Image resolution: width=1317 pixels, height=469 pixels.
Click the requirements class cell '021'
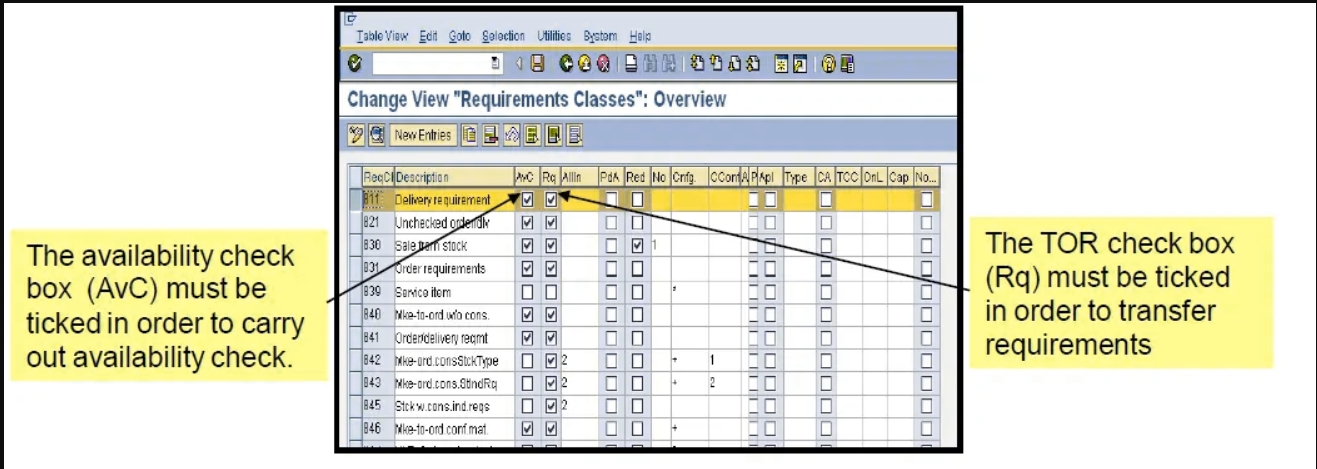tap(377, 223)
